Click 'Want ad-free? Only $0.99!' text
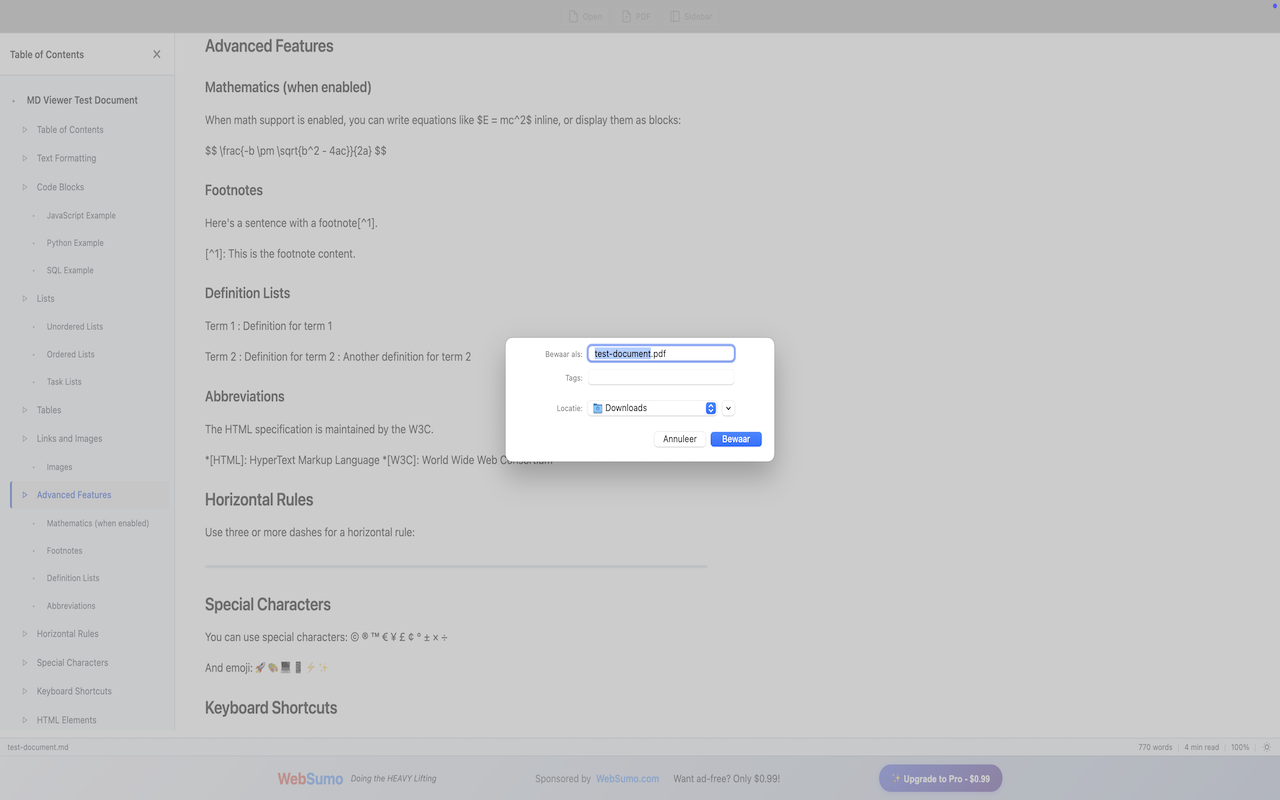This screenshot has height=800, width=1280. 727,778
